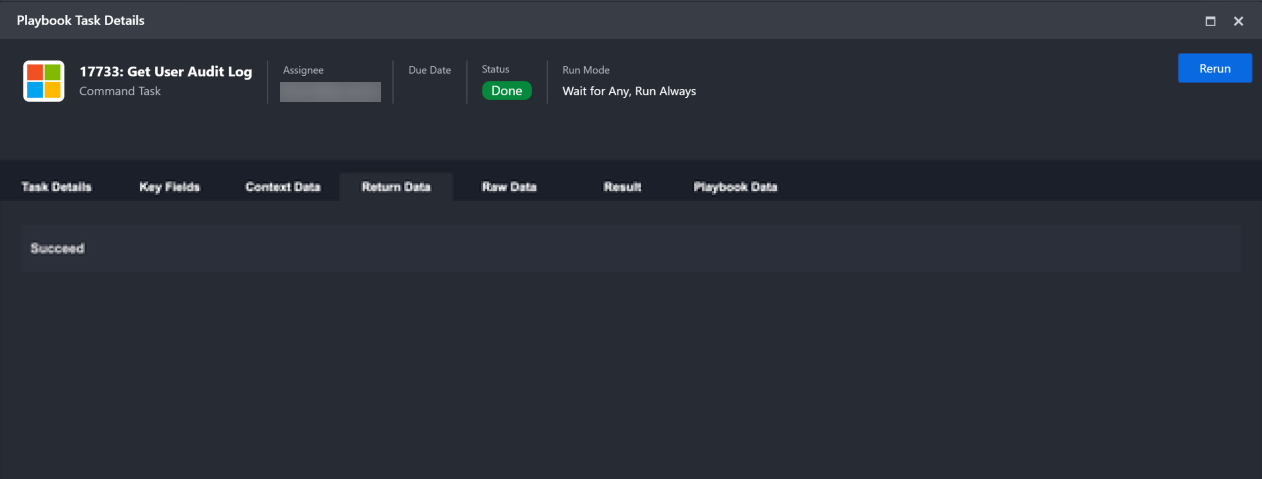Viewport: 1262px width, 479px height.
Task: Maximize the Playbook Task Details window
Action: coord(1210,21)
